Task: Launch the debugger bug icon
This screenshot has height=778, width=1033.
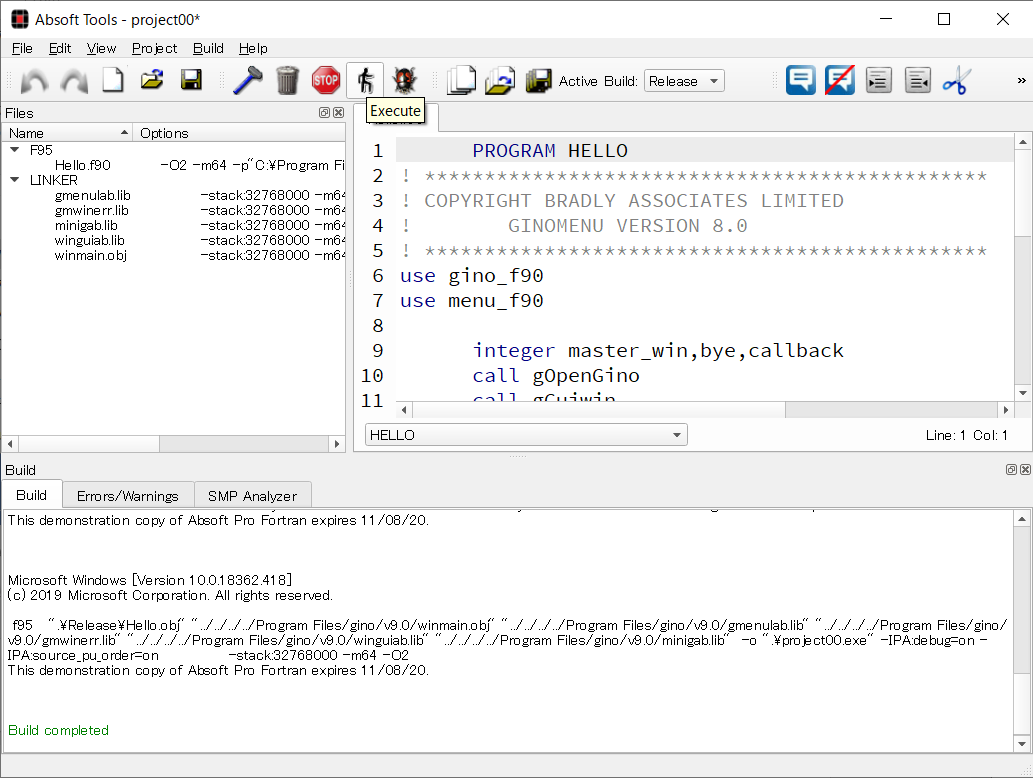Action: (405, 80)
